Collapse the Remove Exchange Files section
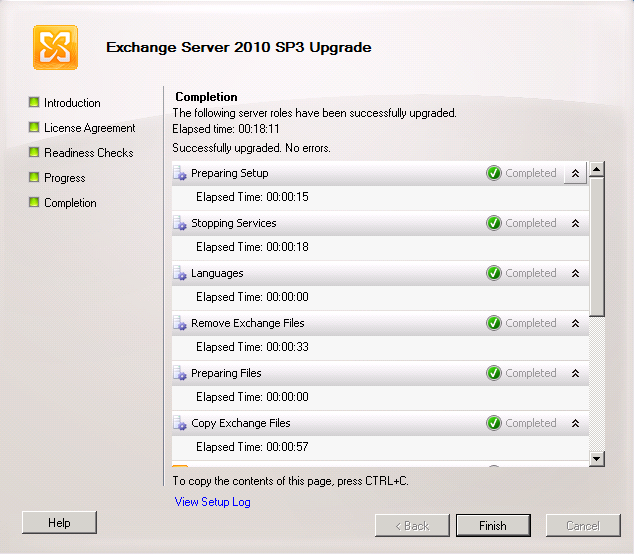The width and height of the screenshot is (634, 554). tap(575, 324)
